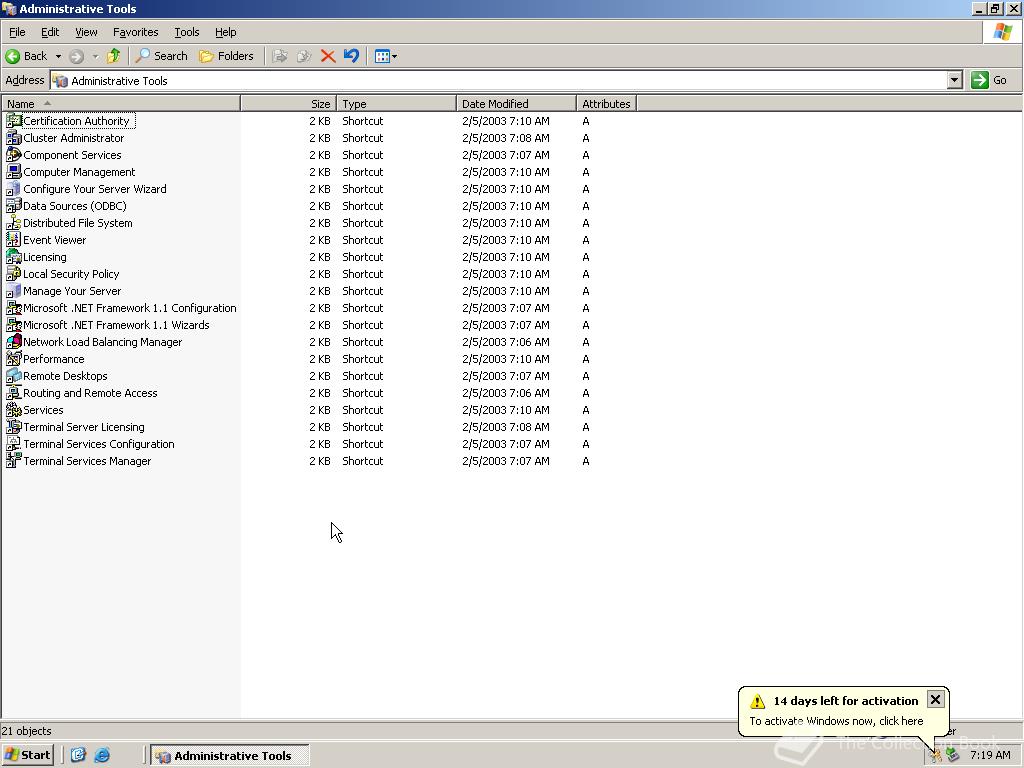This screenshot has height=768, width=1024.
Task: Sort by the Attributes column header
Action: (x=607, y=103)
